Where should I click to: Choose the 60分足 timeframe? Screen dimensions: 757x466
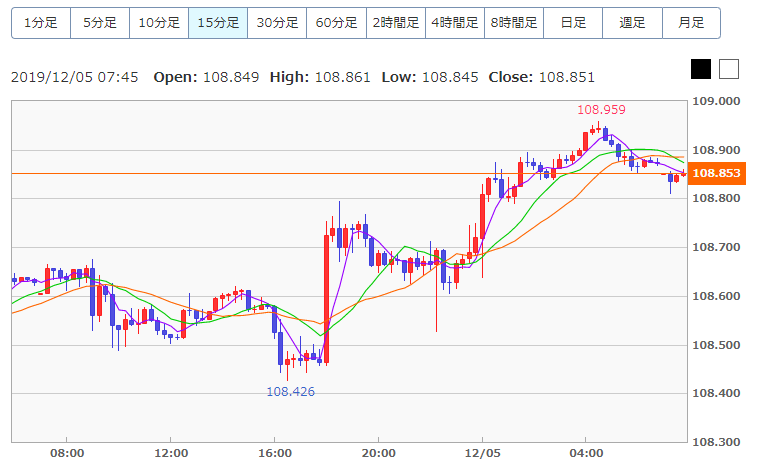pyautogui.click(x=336, y=23)
